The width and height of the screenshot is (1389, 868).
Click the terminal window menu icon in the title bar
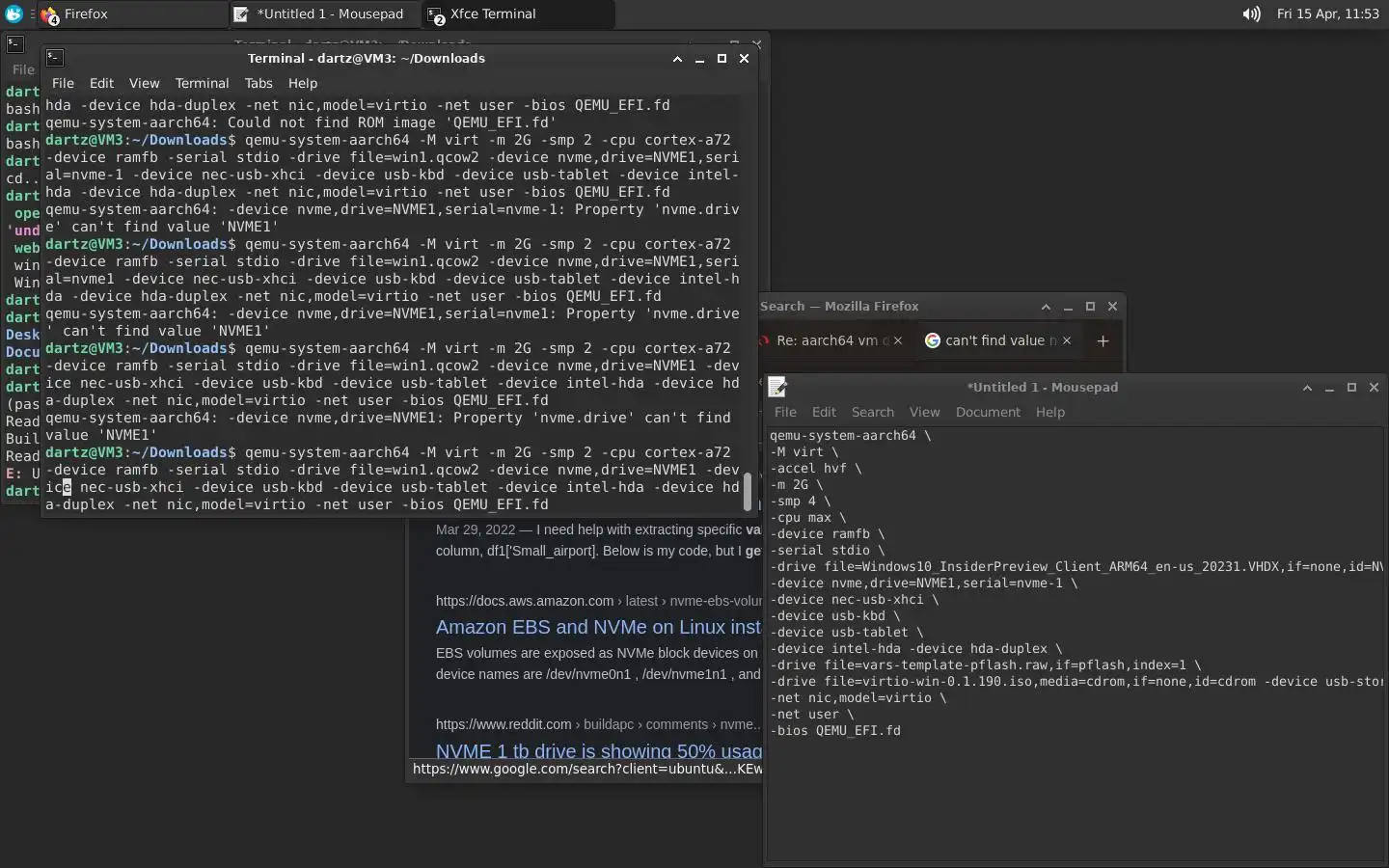point(55,58)
